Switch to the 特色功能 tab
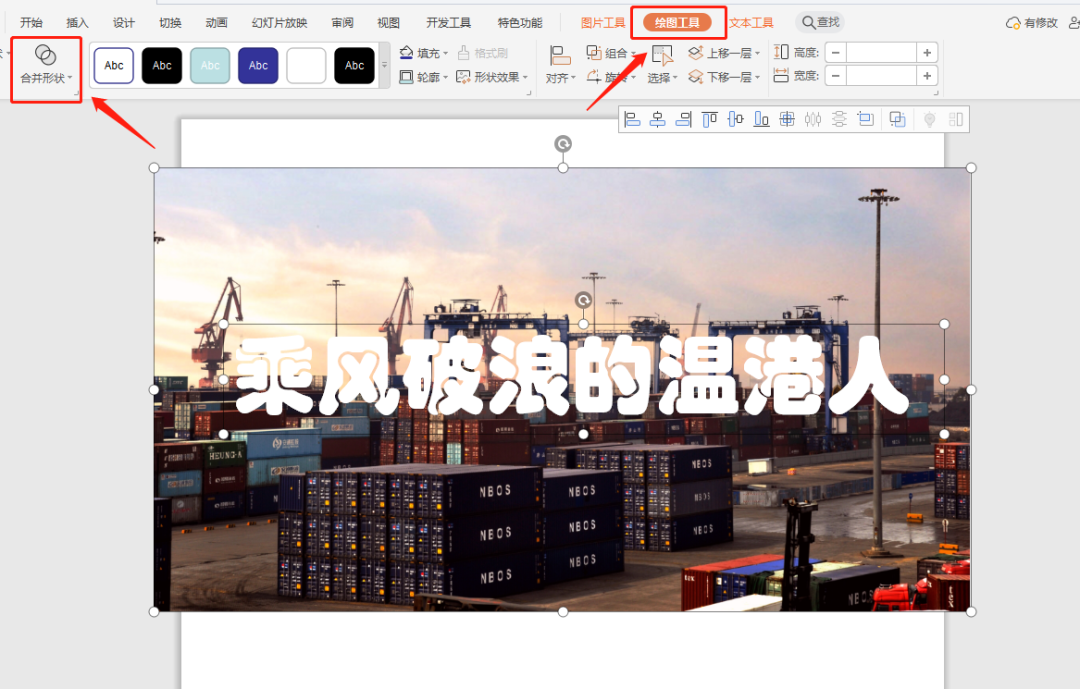Viewport: 1080px width, 689px height. tap(520, 23)
